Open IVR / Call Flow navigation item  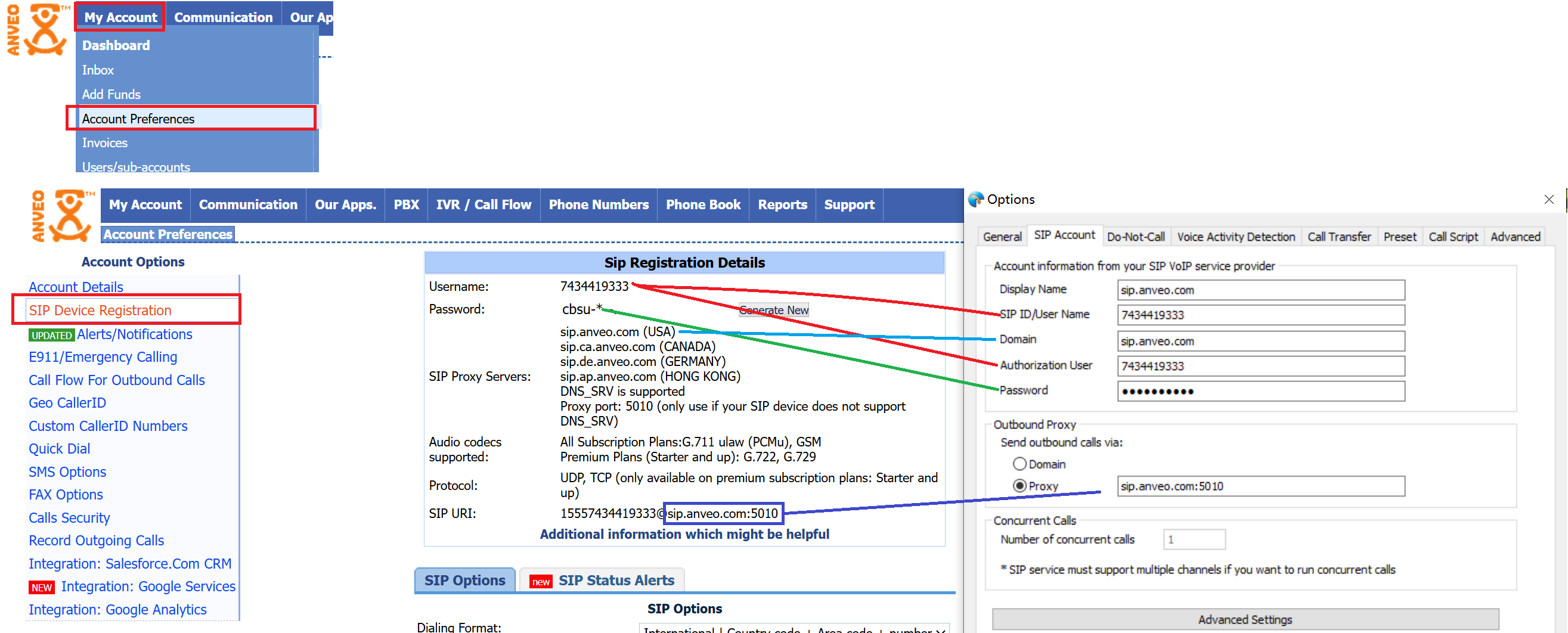click(484, 205)
